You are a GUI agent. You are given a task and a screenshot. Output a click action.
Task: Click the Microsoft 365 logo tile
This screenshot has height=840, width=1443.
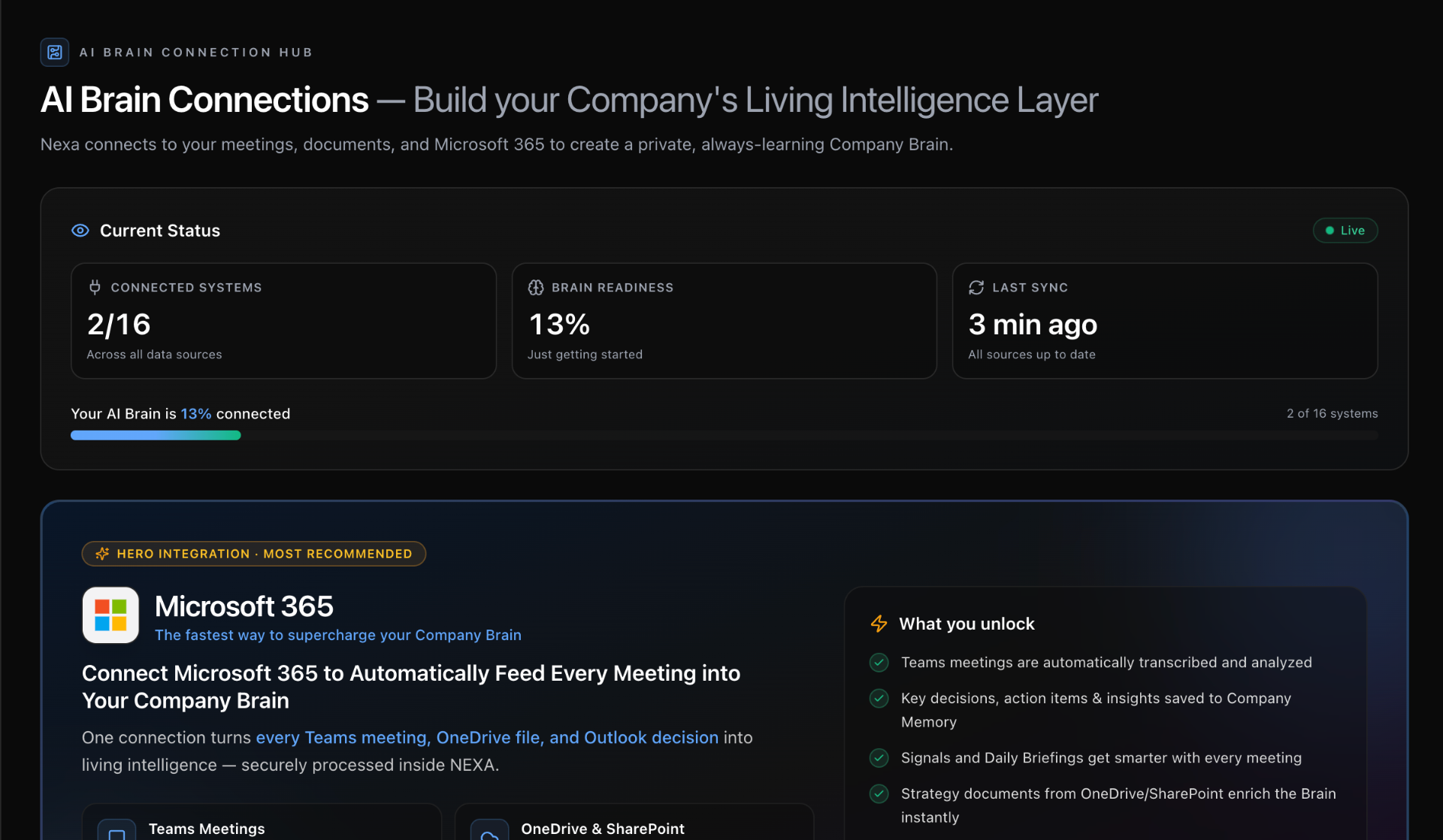pos(110,615)
